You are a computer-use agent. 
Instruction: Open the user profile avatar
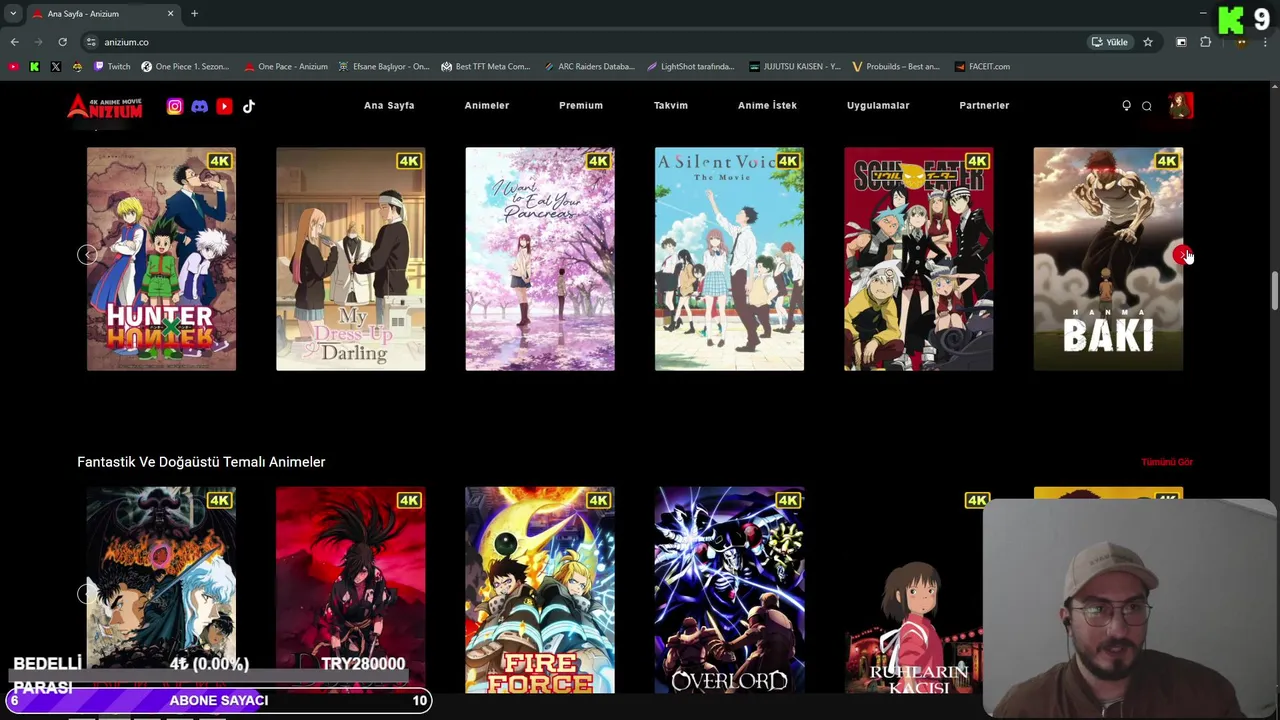tap(1181, 106)
